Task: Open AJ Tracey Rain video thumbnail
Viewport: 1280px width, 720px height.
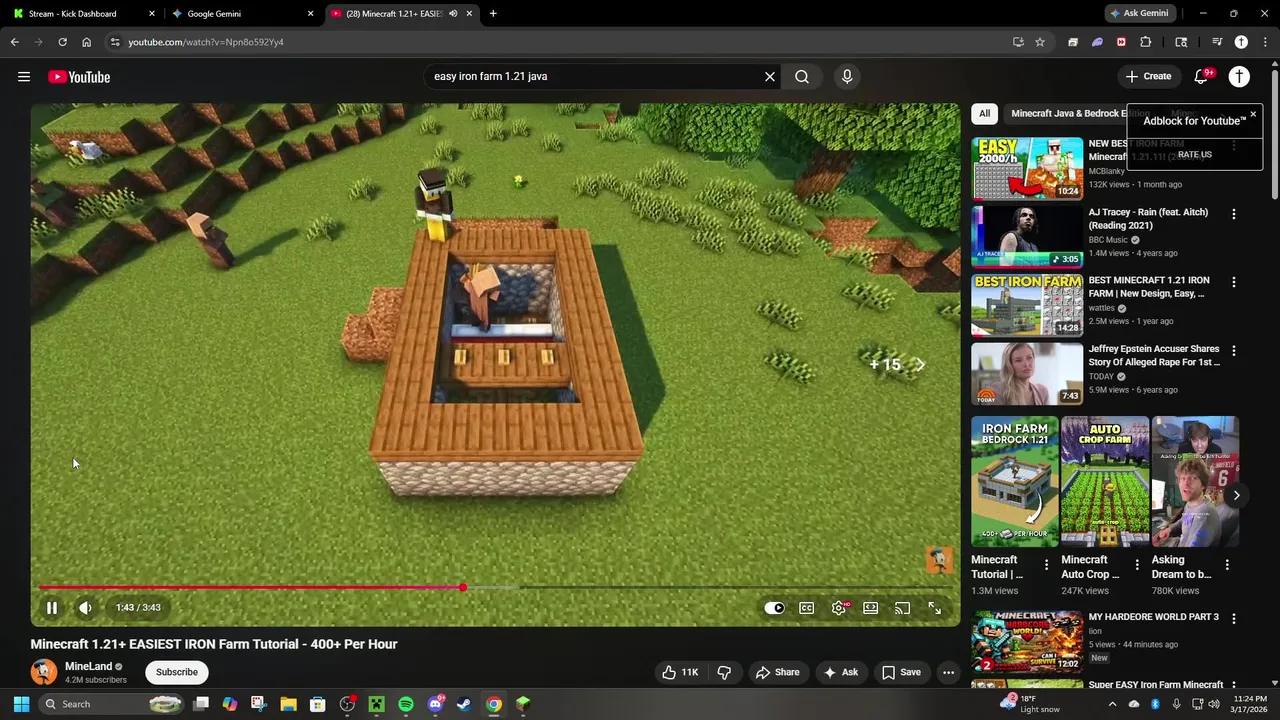Action: tap(1027, 236)
